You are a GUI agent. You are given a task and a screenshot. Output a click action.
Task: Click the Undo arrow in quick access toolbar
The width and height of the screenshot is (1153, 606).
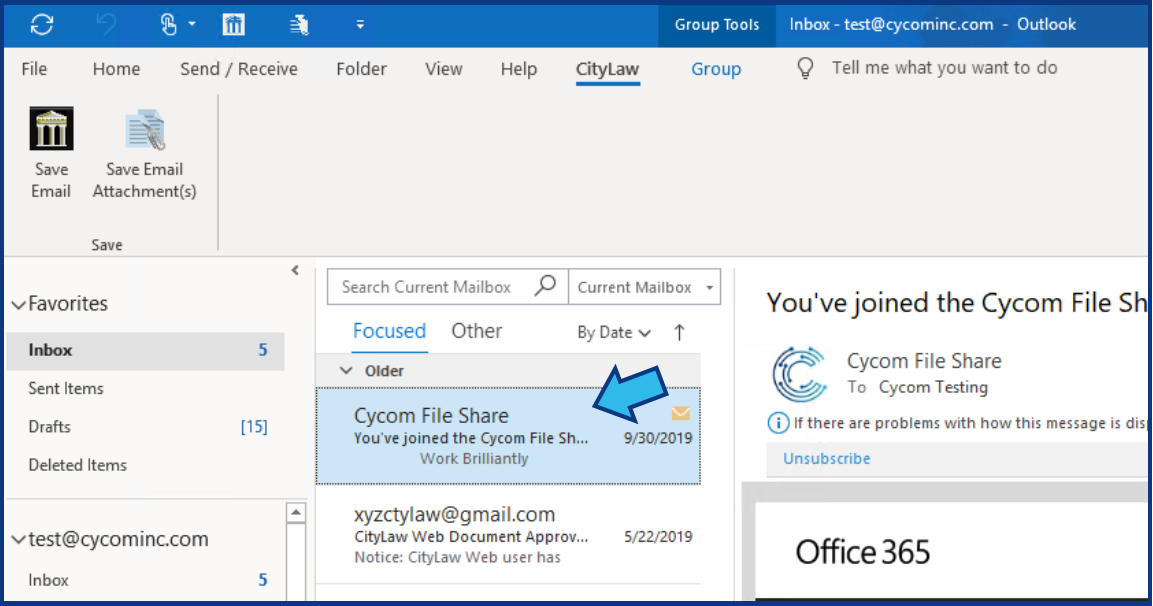(x=107, y=25)
